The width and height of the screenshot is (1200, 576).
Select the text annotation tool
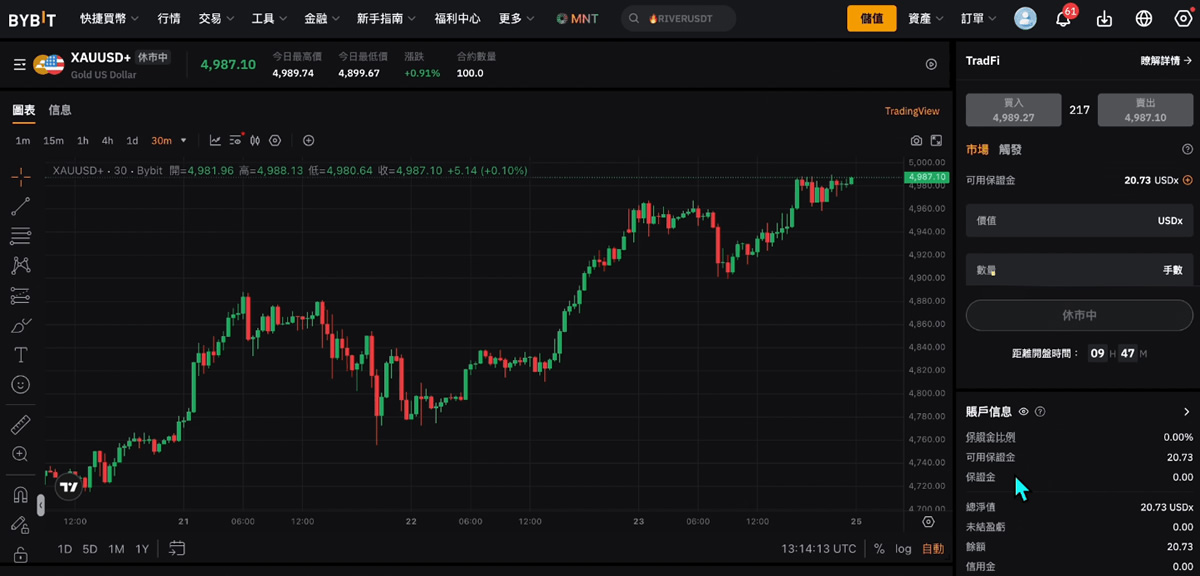[x=20, y=355]
